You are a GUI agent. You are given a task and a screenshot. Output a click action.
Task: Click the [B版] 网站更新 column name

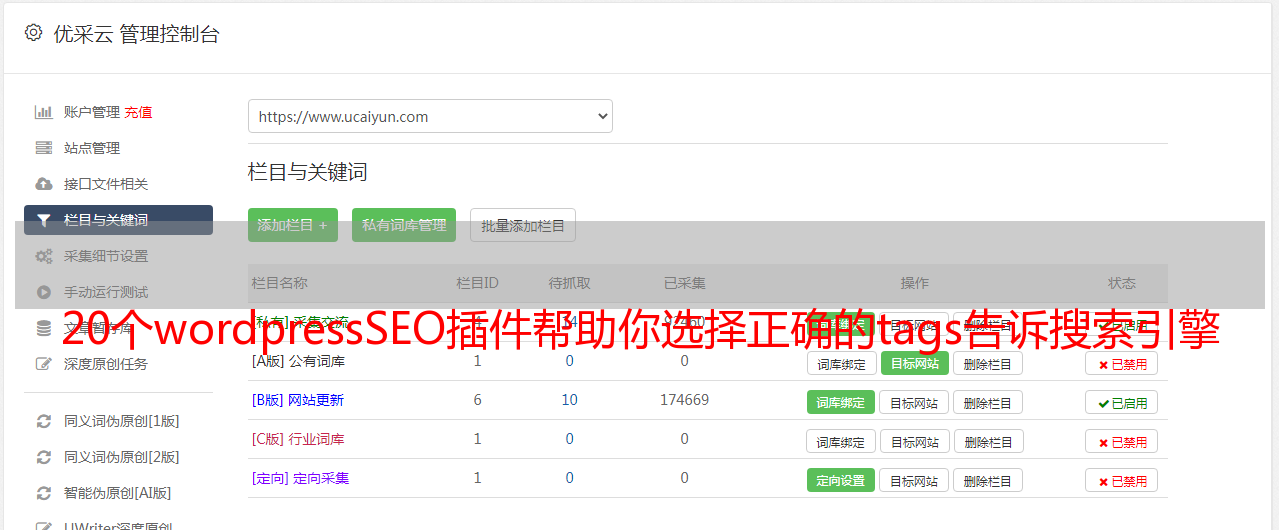click(x=298, y=400)
